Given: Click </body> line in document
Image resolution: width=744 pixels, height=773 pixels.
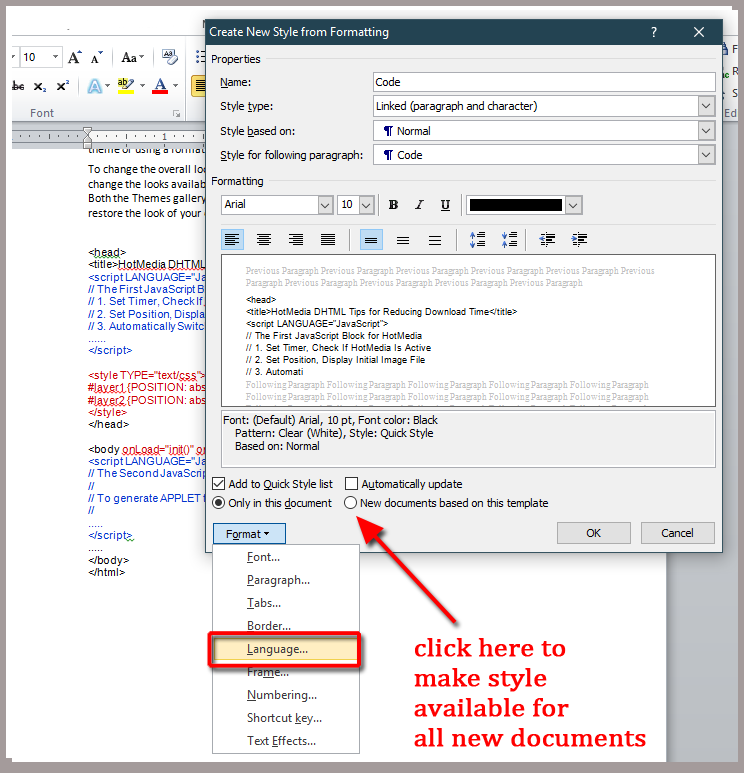Looking at the screenshot, I should [108, 560].
